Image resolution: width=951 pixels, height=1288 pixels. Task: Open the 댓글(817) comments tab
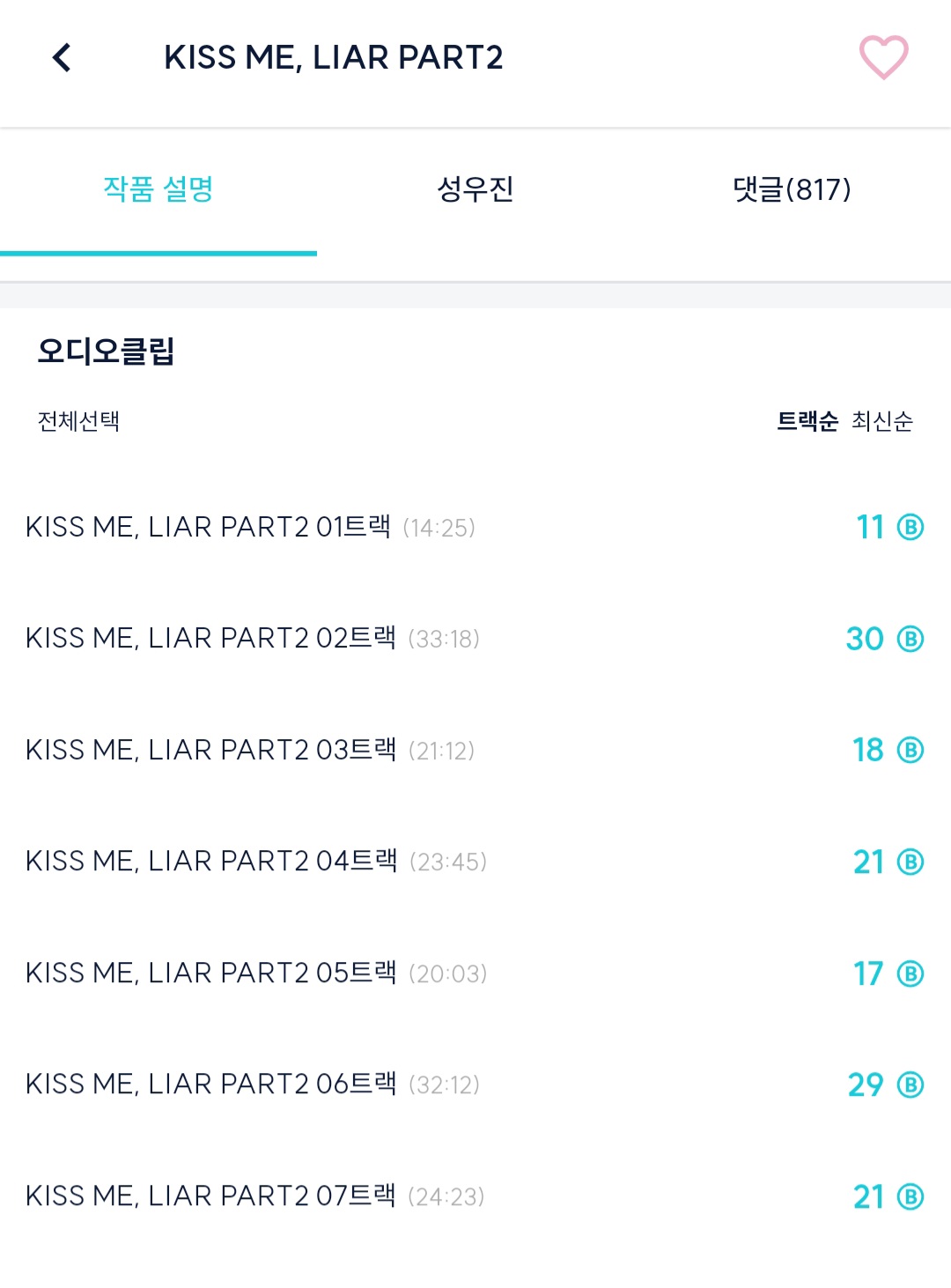tap(792, 189)
